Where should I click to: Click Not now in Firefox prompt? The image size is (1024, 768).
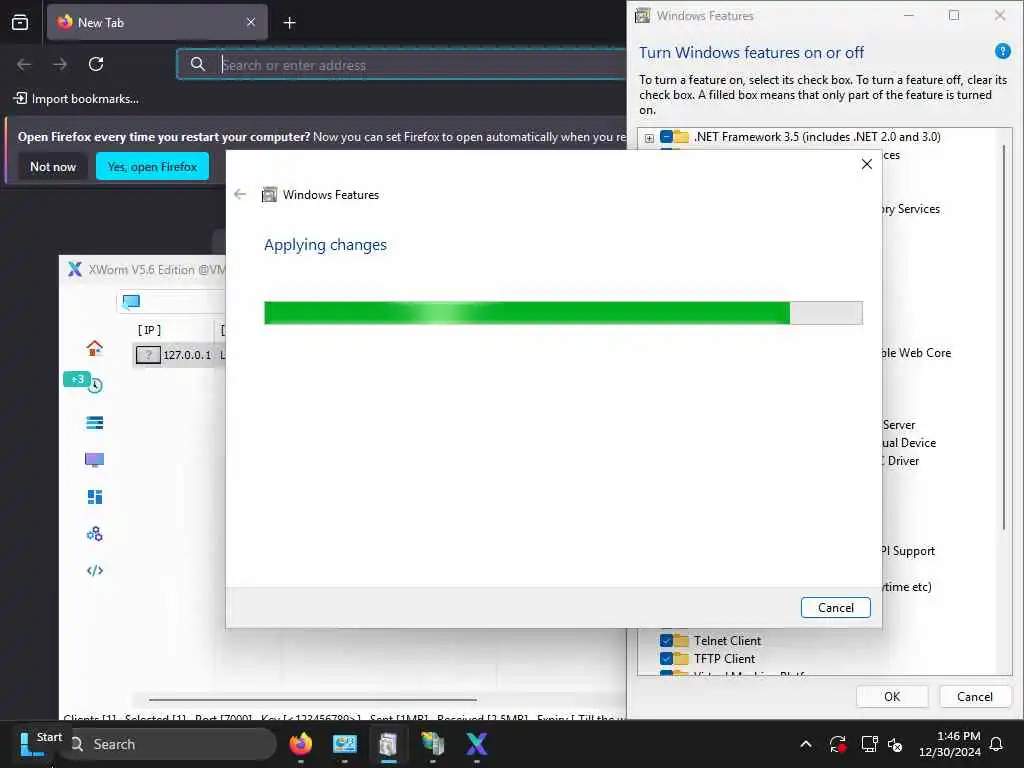pos(53,167)
